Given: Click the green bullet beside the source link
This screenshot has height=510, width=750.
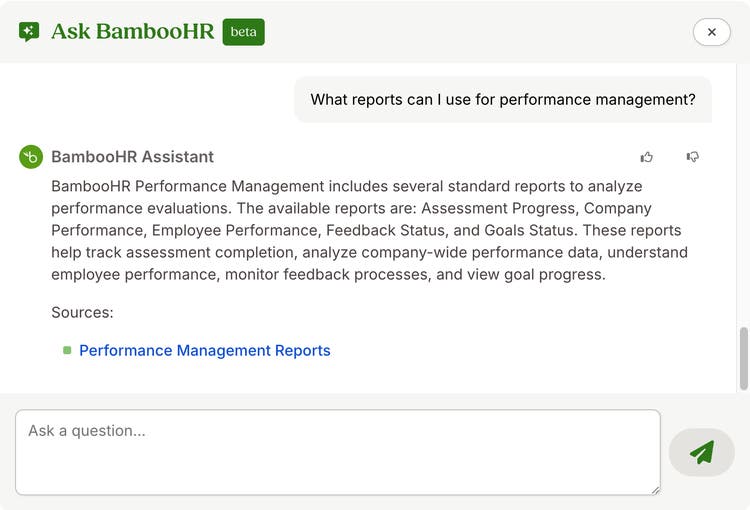Looking at the screenshot, I should 67,350.
